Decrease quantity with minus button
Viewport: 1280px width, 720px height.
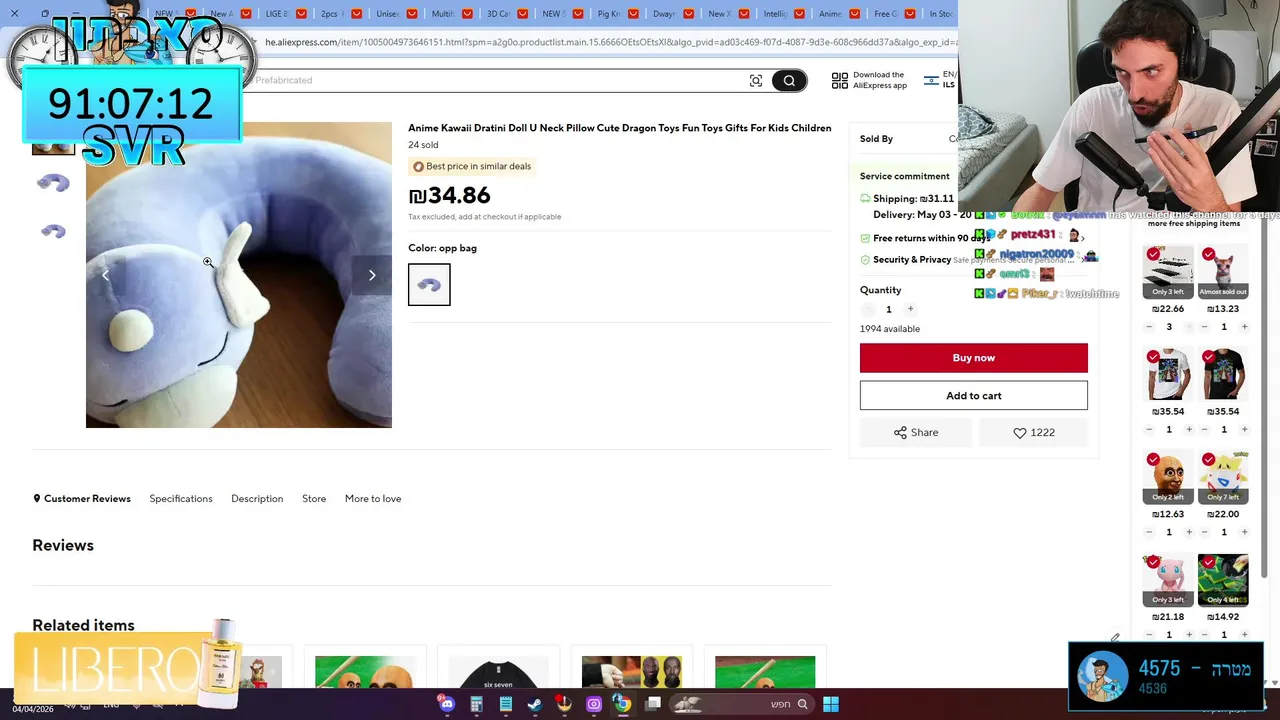867,309
